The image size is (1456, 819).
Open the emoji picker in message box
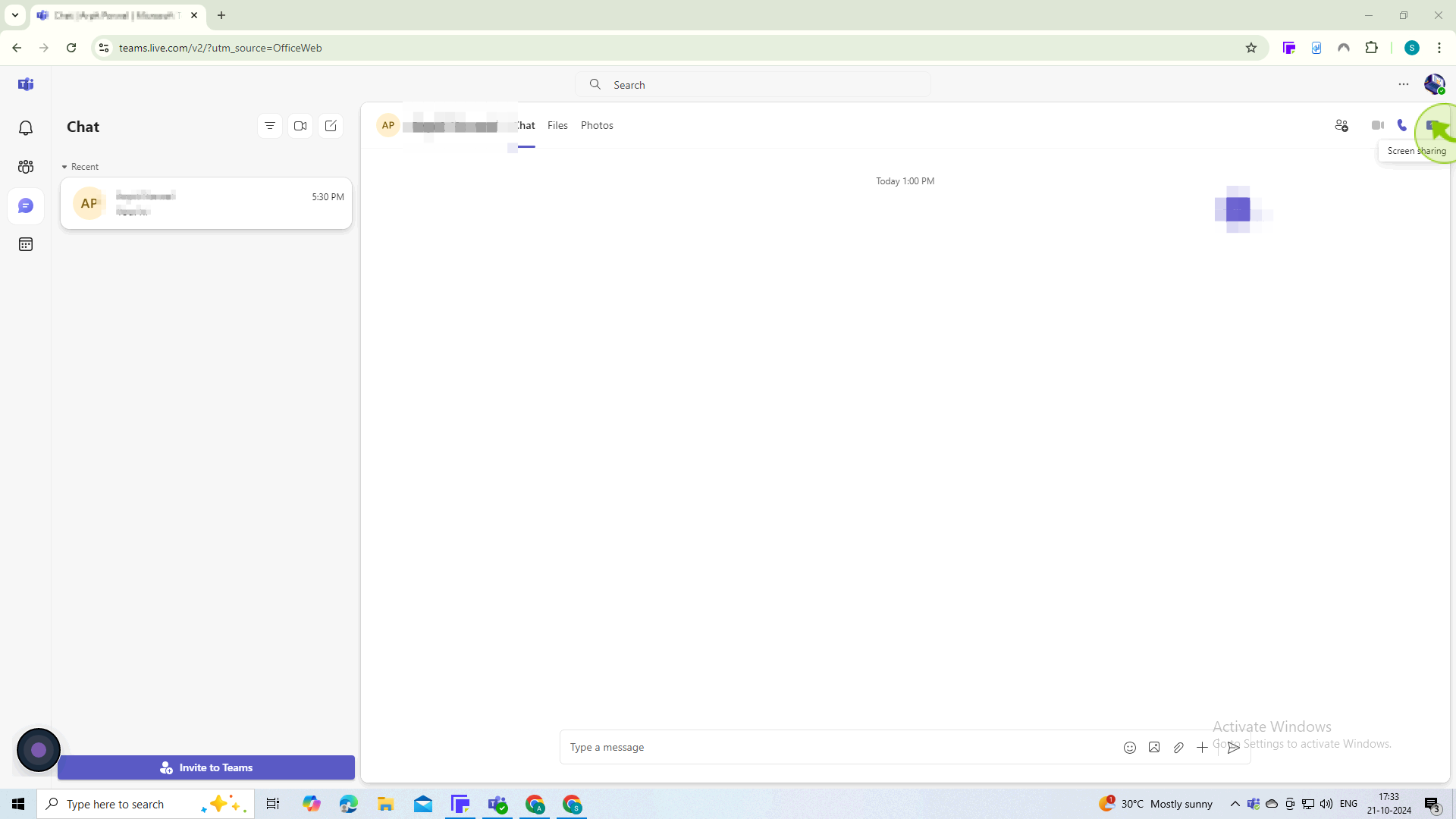1130,748
